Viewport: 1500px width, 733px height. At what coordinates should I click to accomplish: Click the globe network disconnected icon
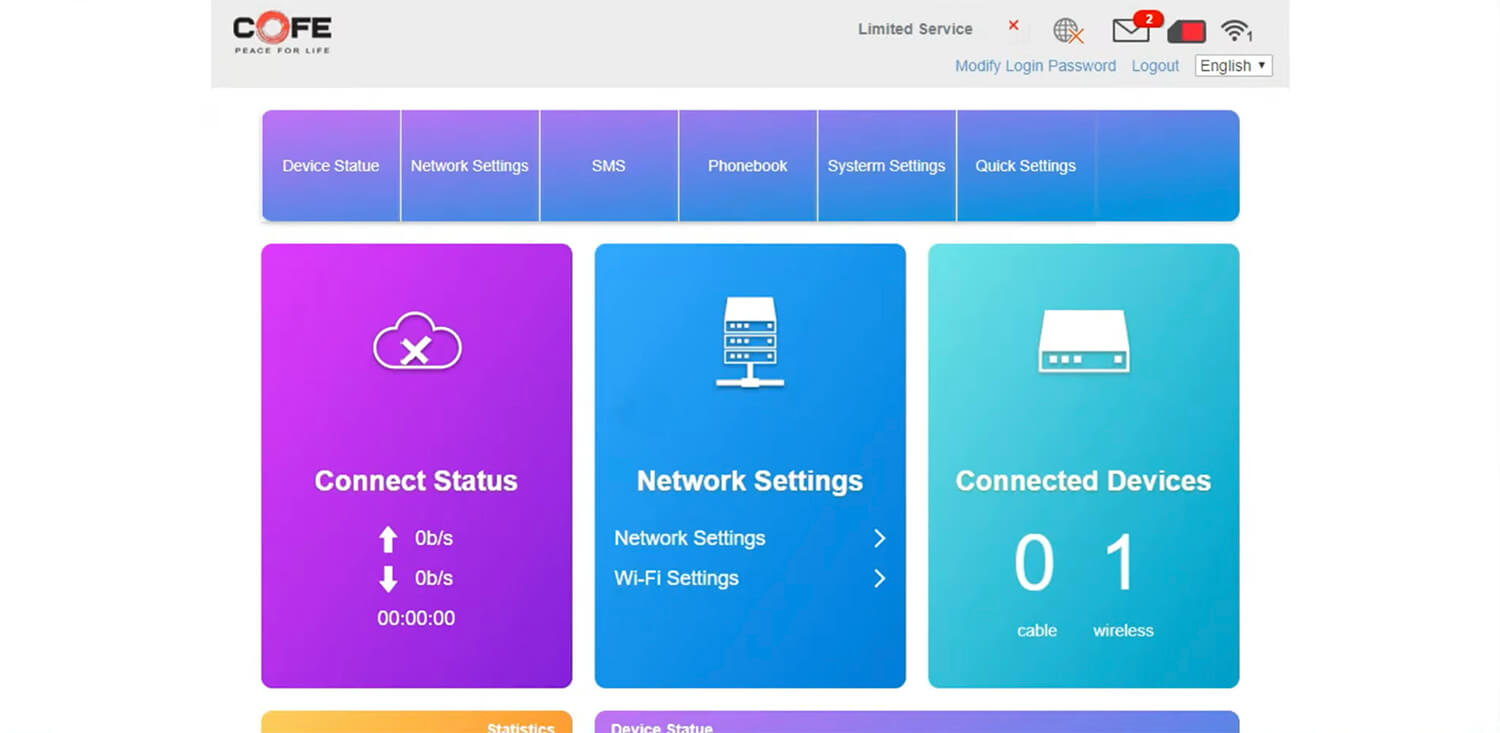pos(1068,31)
